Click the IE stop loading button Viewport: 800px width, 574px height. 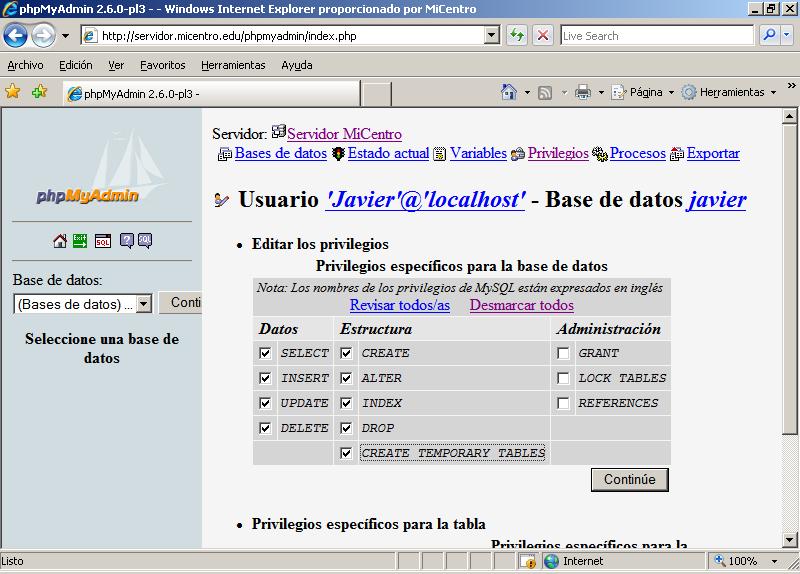pyautogui.click(x=543, y=35)
